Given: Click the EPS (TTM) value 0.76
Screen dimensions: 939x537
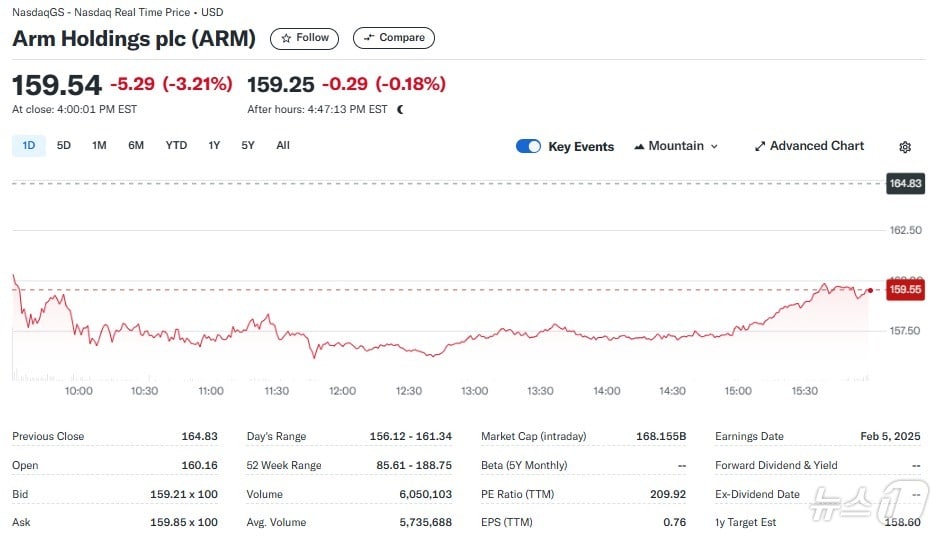Looking at the screenshot, I should pos(674,522).
